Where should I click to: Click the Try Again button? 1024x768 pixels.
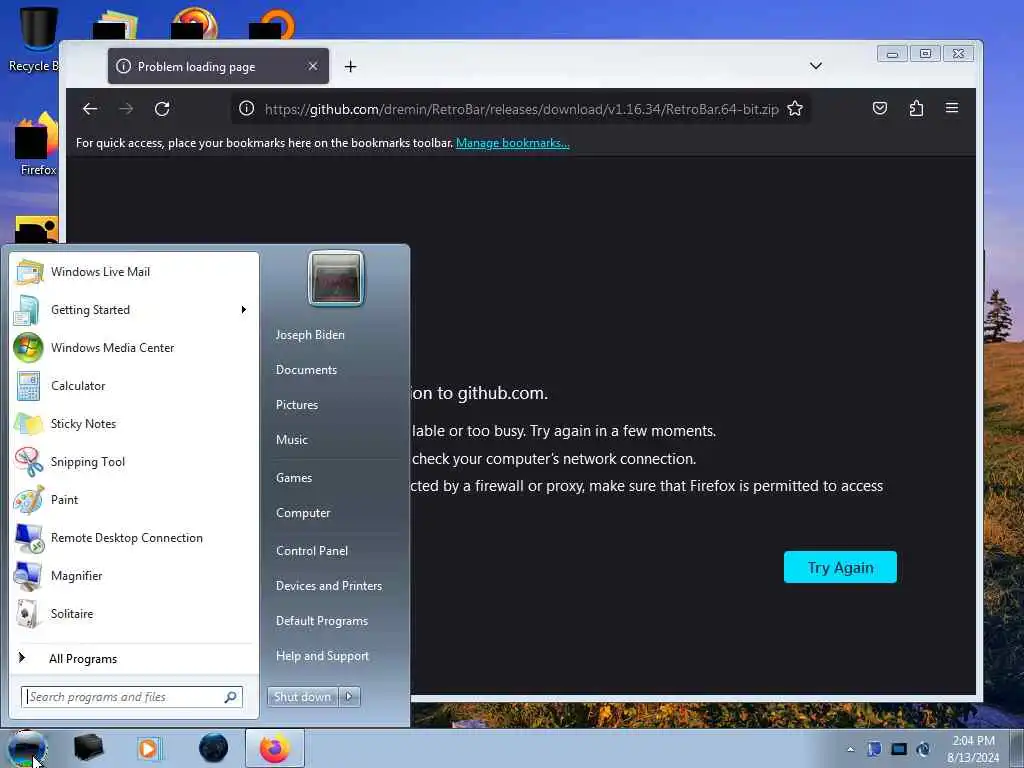coord(840,567)
